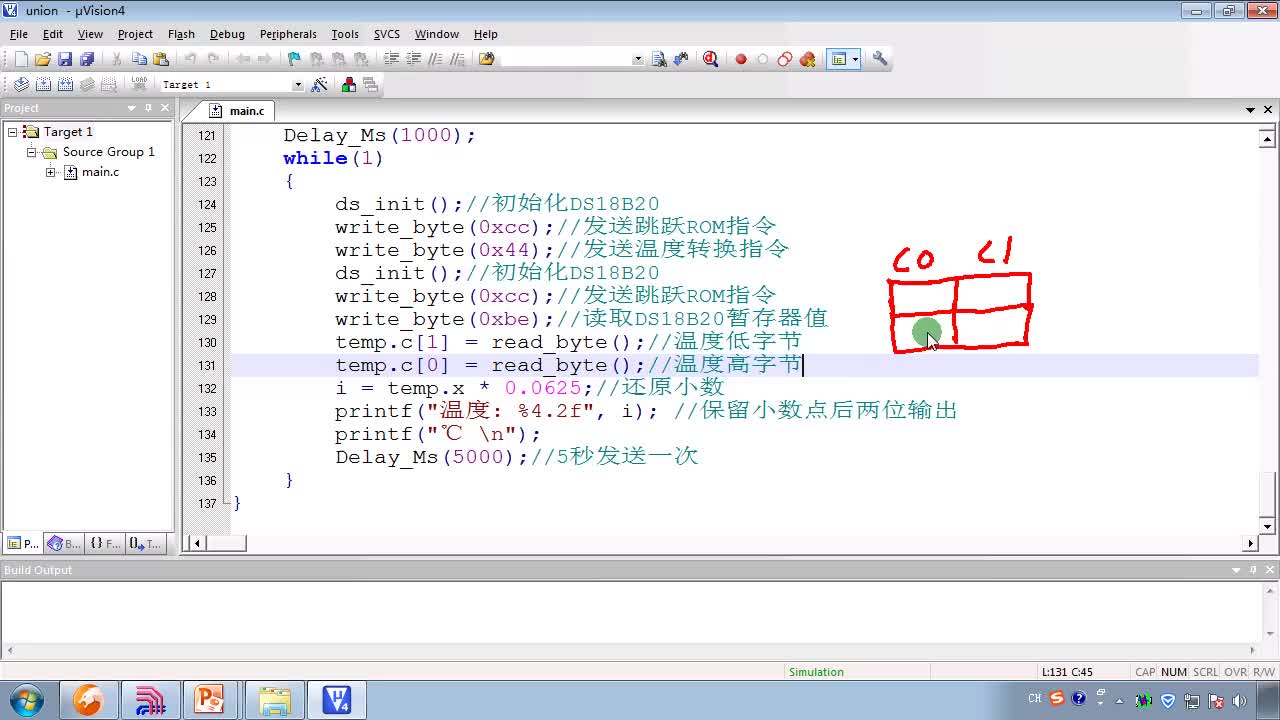Open Windows Start menu
1280x720 pixels.
tap(27, 700)
